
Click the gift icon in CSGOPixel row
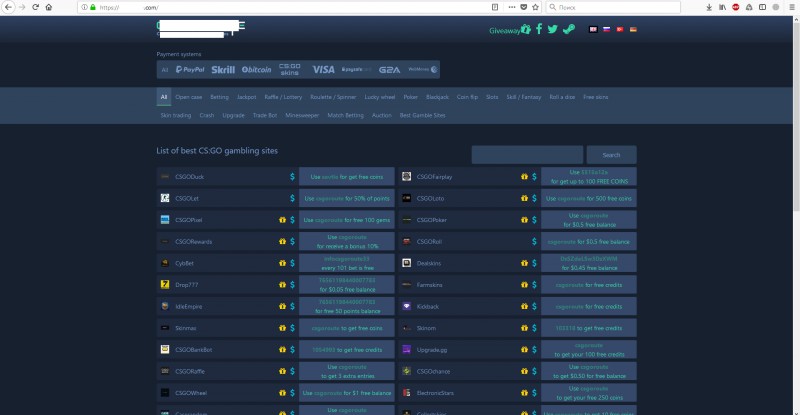(282, 220)
